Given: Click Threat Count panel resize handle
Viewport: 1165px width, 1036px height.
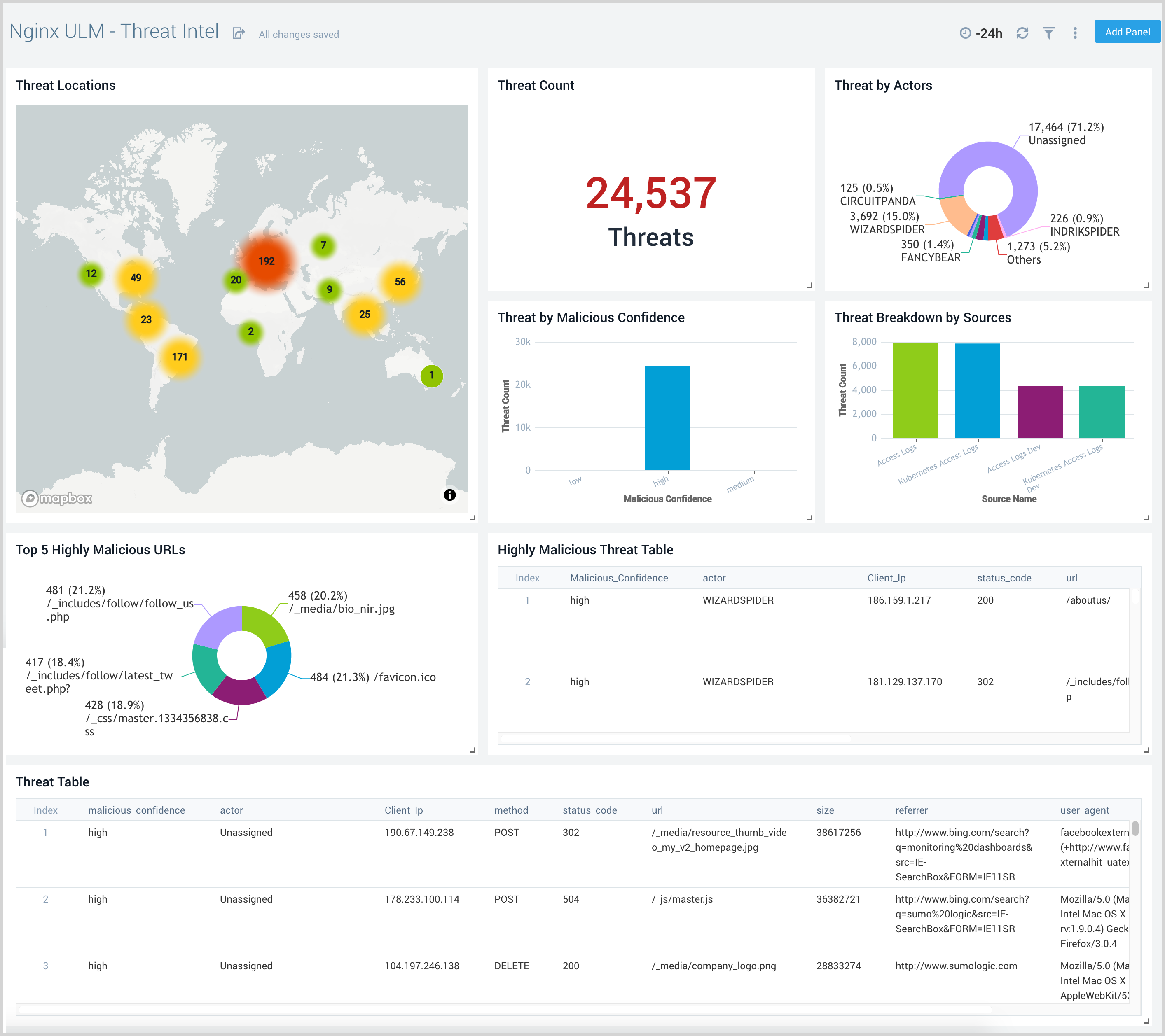Looking at the screenshot, I should (809, 285).
